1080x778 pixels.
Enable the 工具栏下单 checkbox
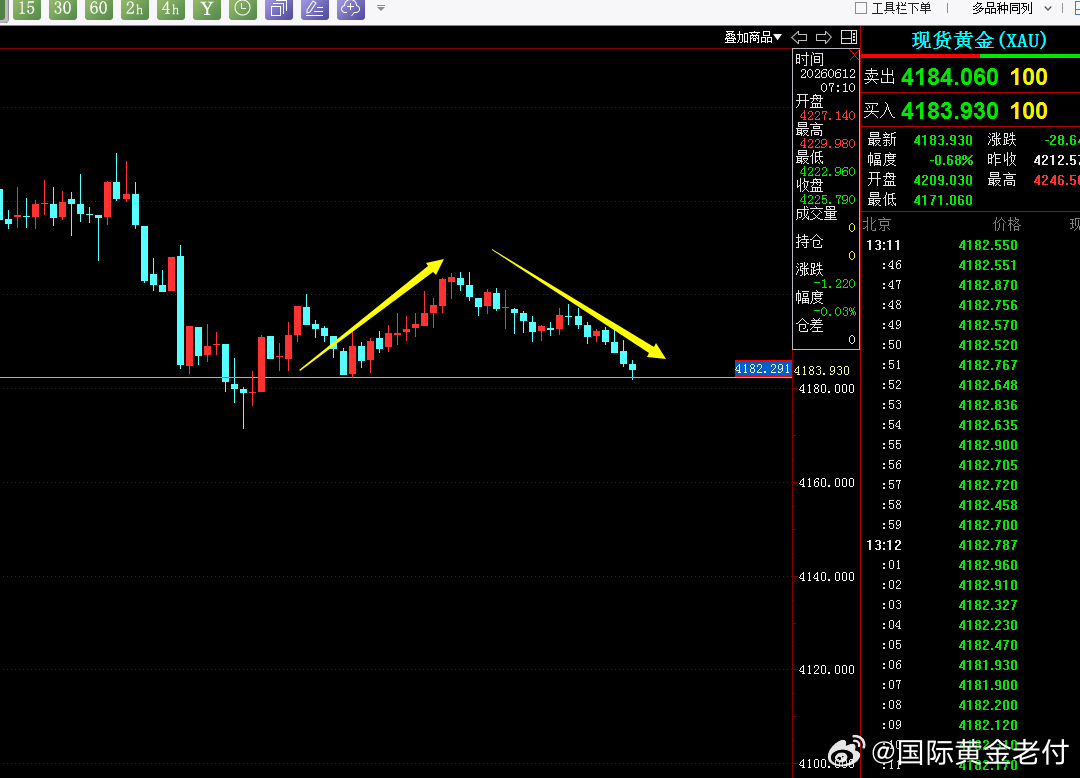pos(860,8)
